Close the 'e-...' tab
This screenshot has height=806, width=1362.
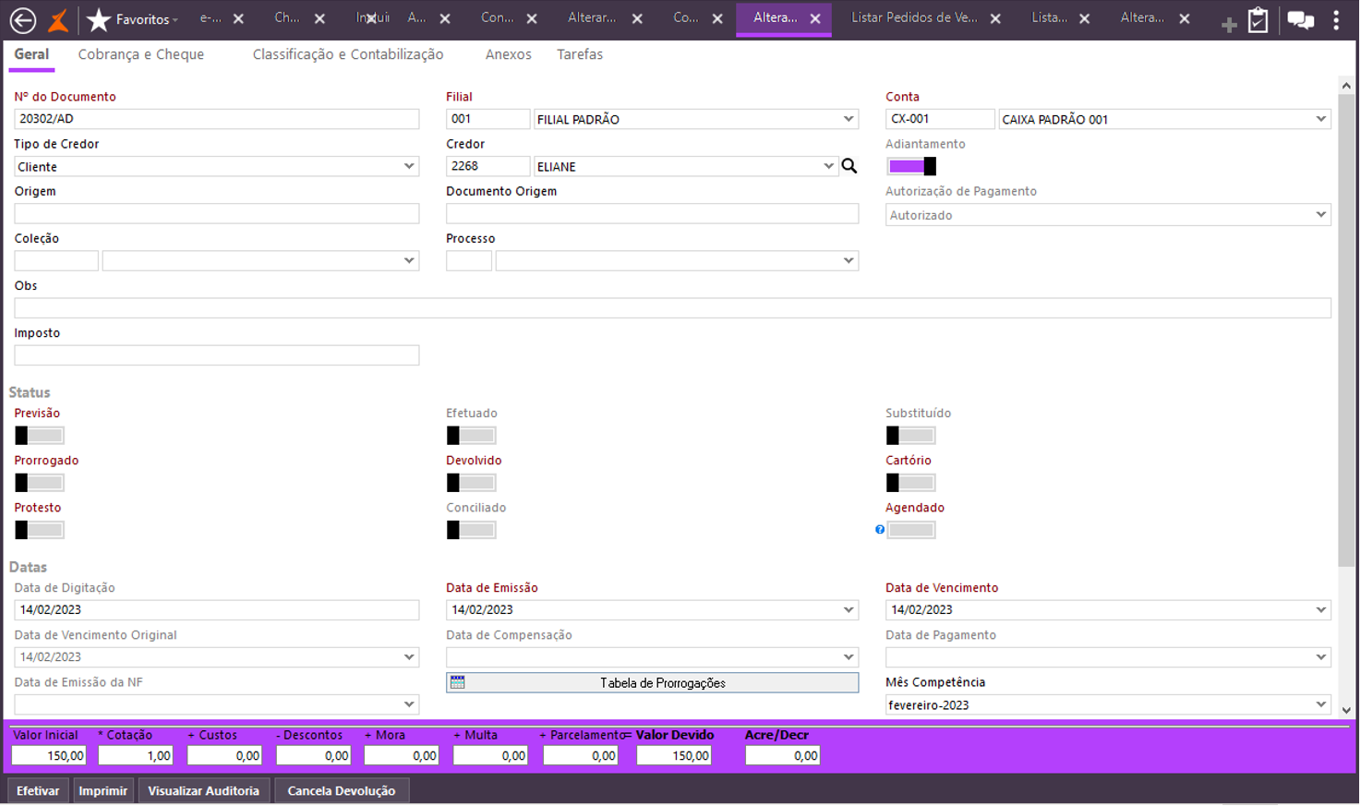coord(238,19)
